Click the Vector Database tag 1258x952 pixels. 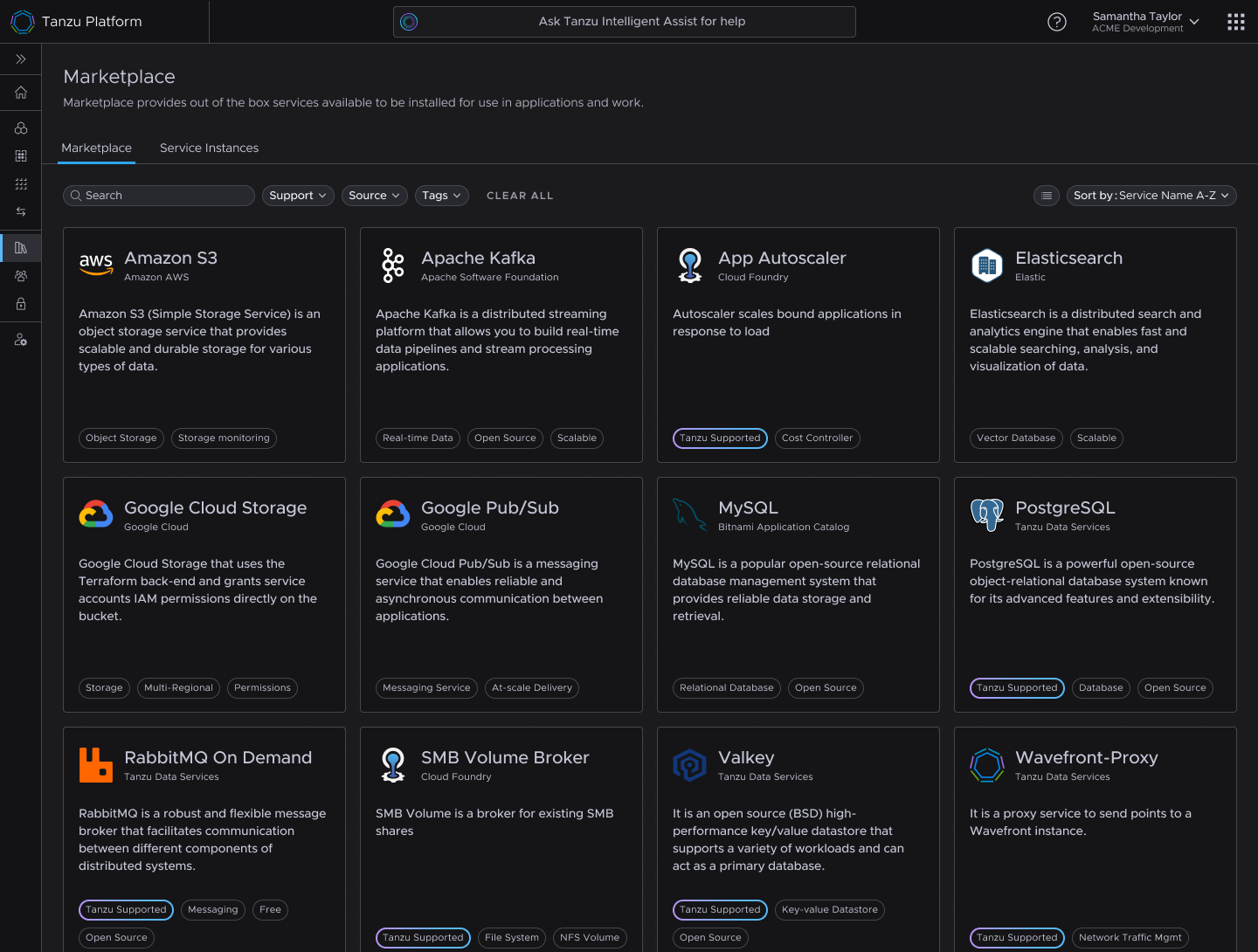tap(1016, 438)
